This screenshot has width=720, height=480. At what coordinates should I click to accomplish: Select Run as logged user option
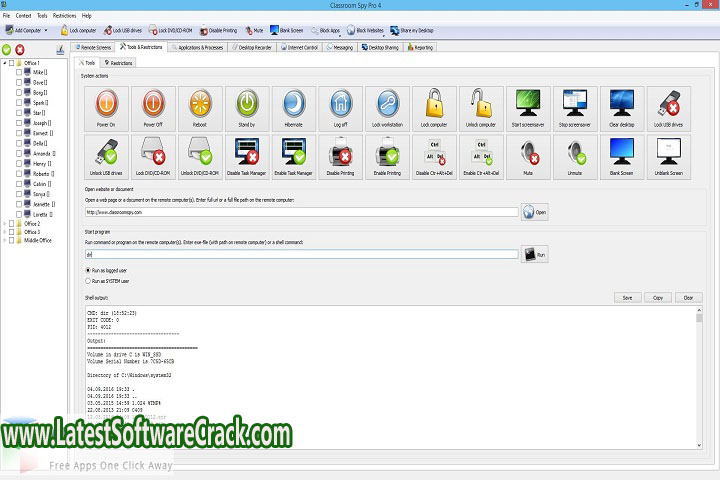coord(88,271)
